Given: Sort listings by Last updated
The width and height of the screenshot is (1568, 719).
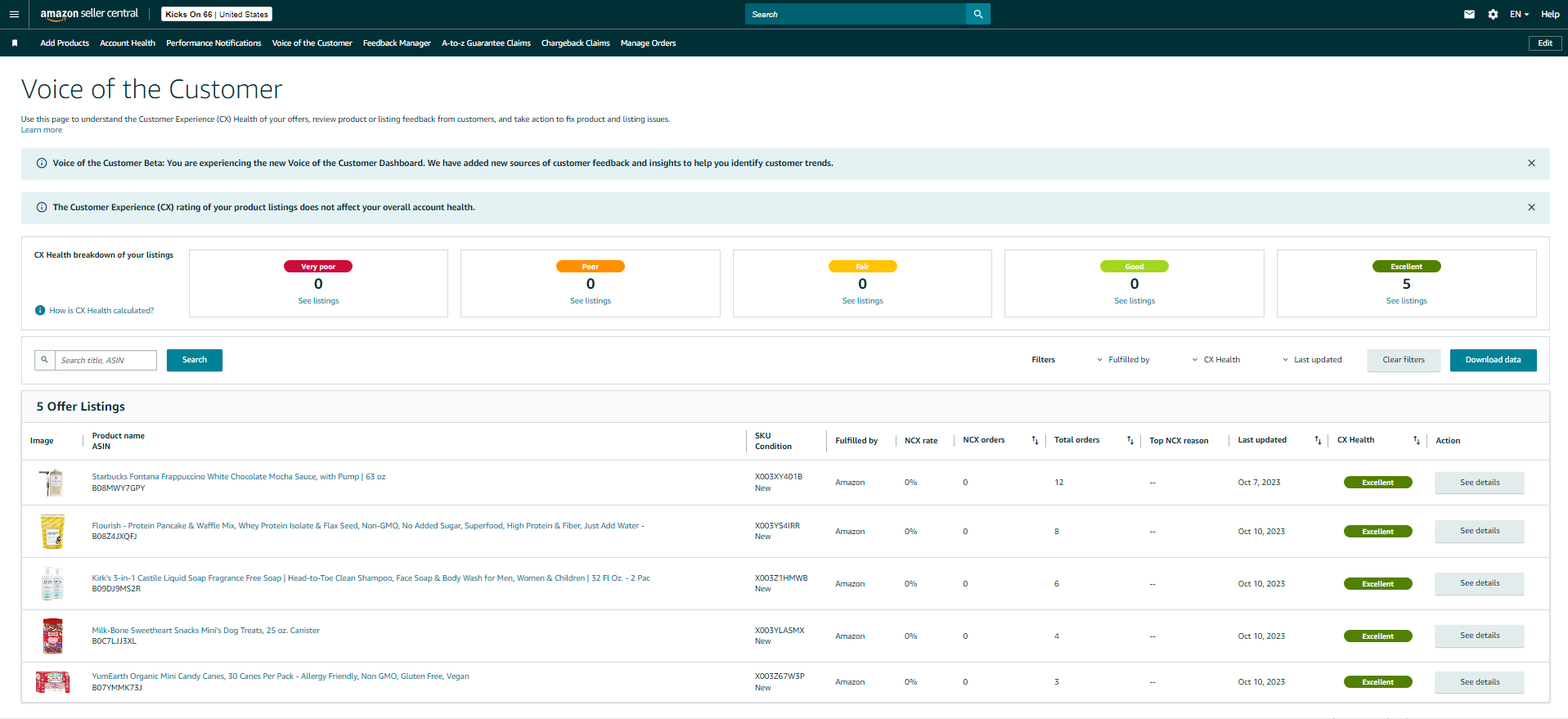Looking at the screenshot, I should (x=1318, y=441).
